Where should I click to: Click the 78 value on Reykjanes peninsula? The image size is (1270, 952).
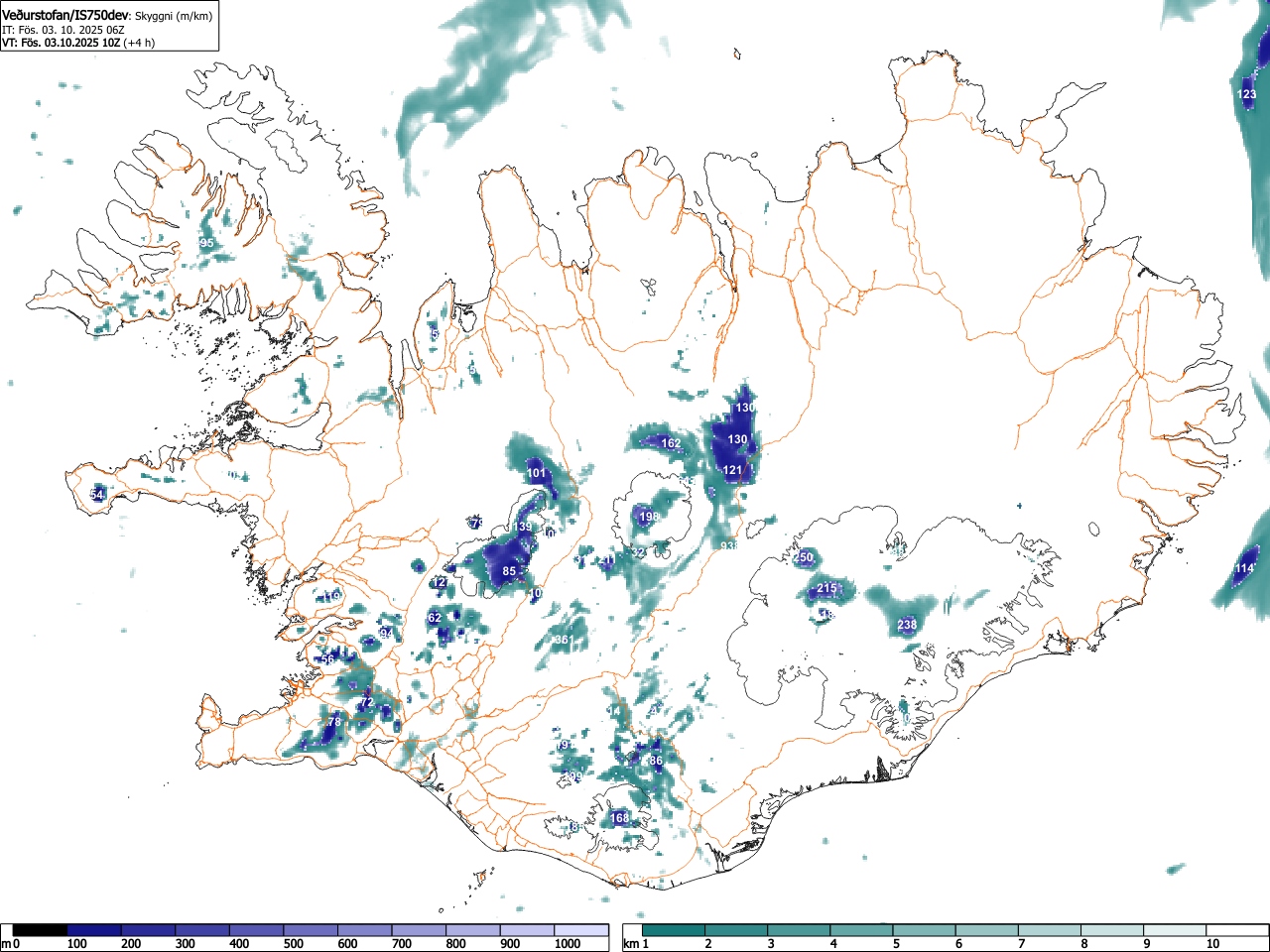(x=334, y=722)
